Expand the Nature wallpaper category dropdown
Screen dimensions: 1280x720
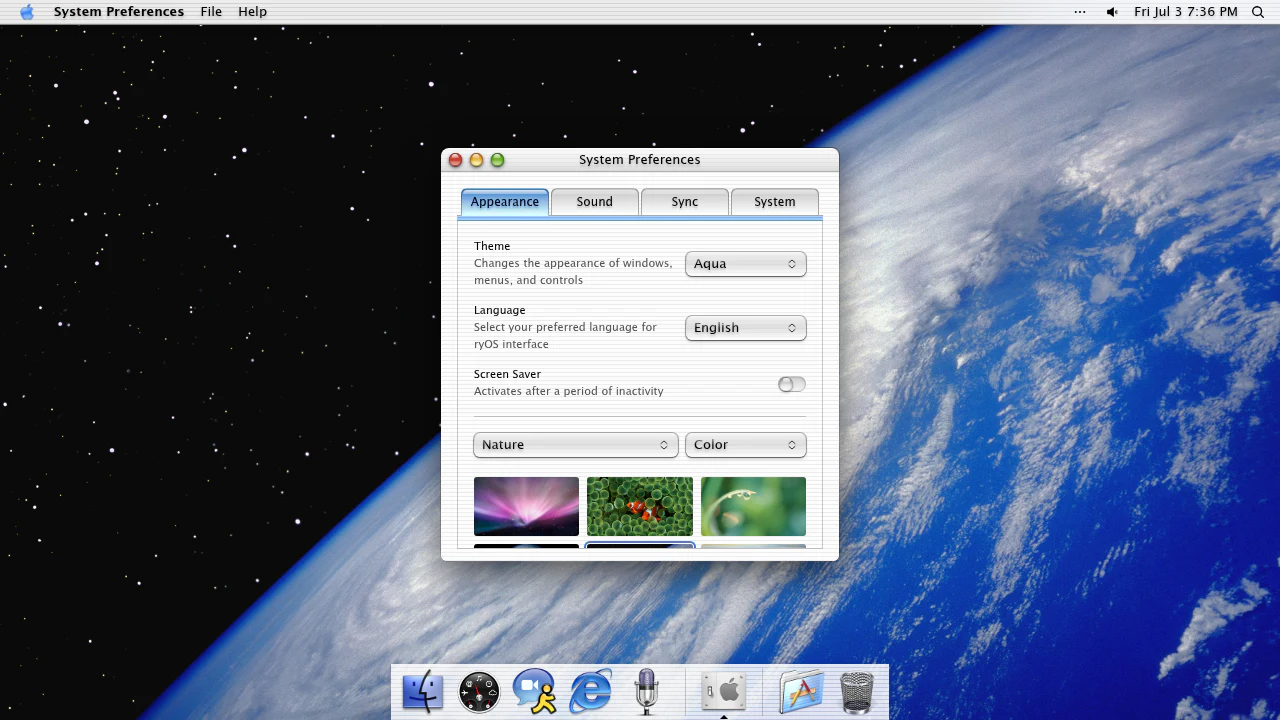click(576, 445)
